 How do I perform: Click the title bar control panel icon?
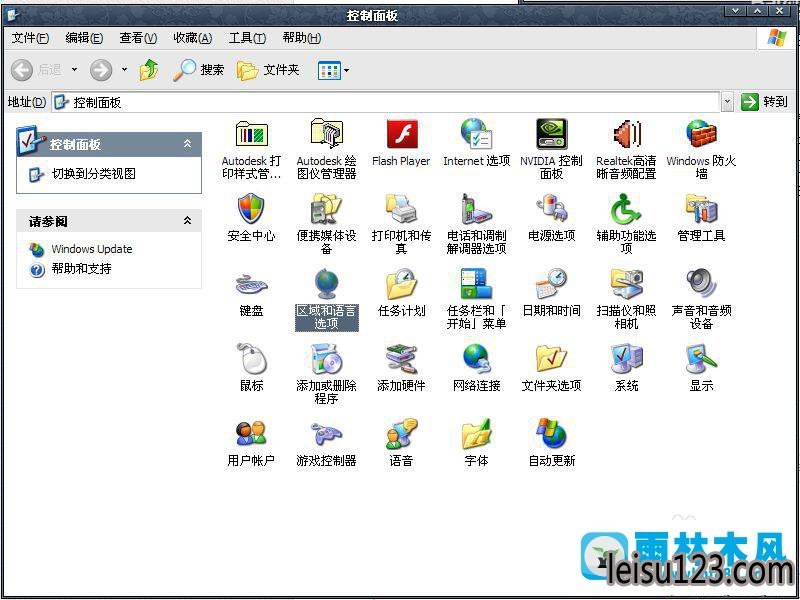(x=11, y=15)
